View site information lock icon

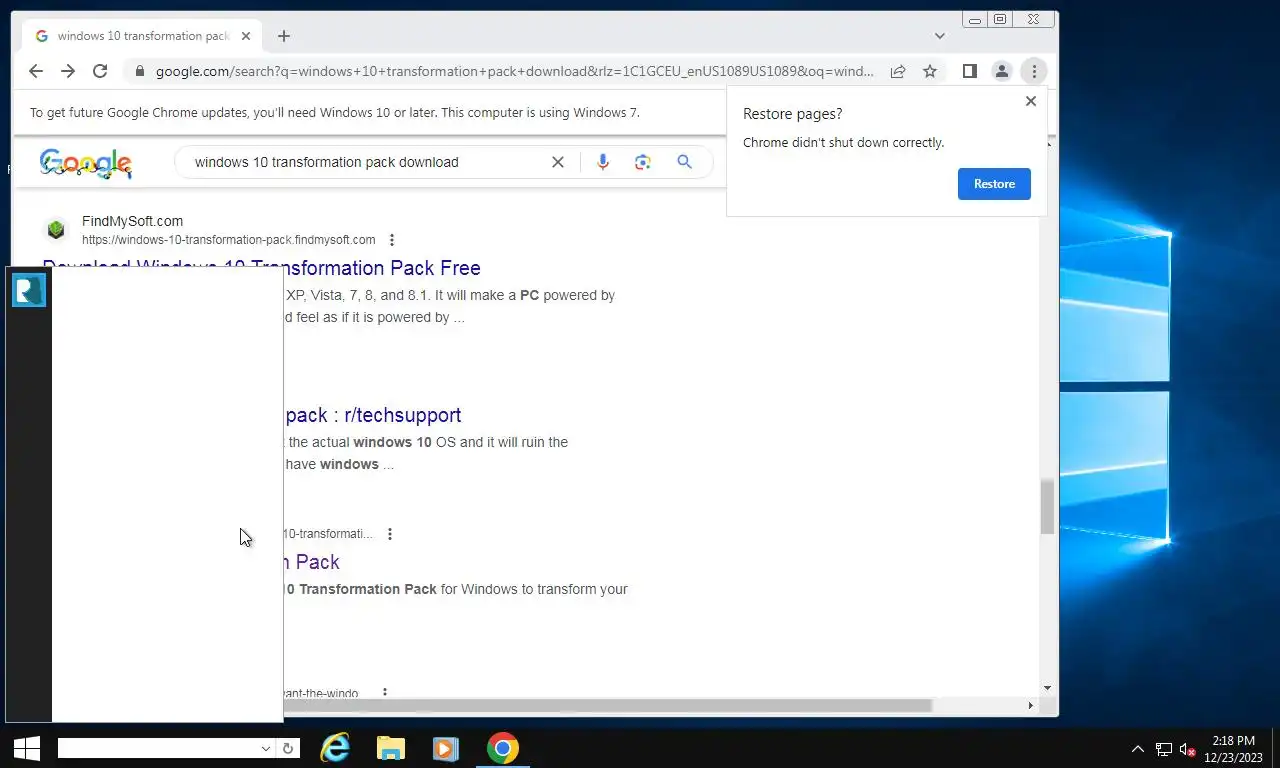(x=139, y=71)
